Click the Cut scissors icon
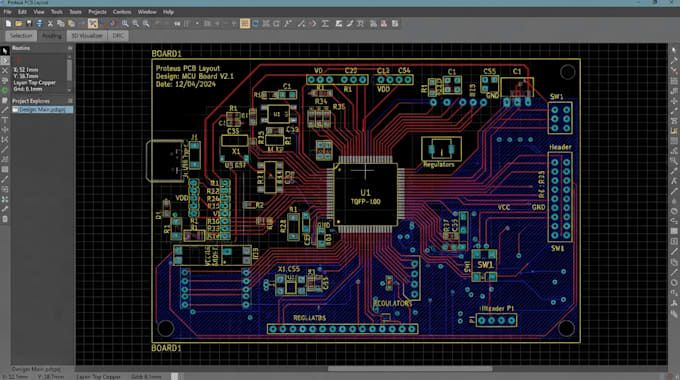Image resolution: width=680 pixels, height=380 pixels. coord(50,23)
